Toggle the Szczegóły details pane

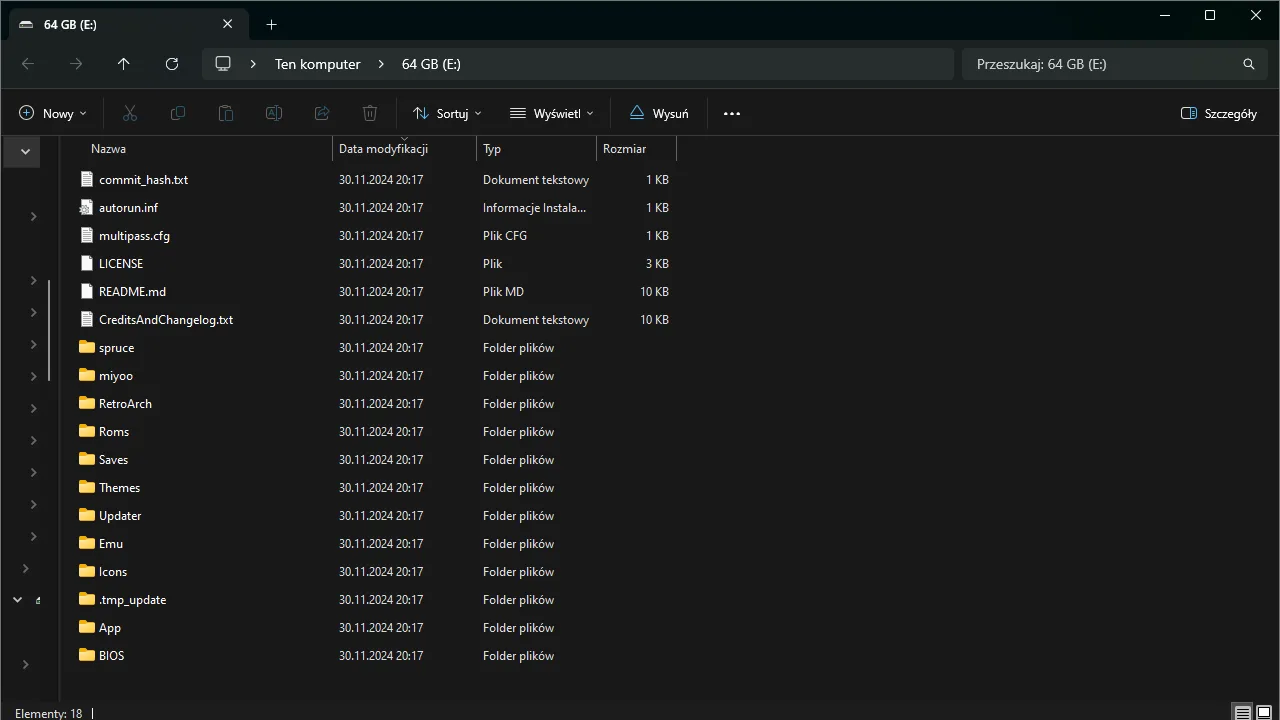pos(1219,114)
